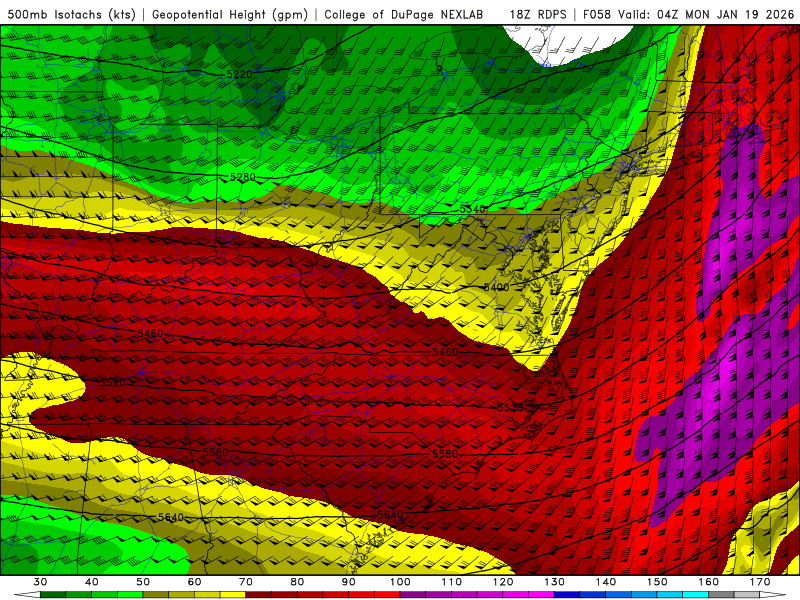Click the eastern 5460 contour label
Image resolution: width=800 pixels, height=600 pixels.
click(x=445, y=352)
